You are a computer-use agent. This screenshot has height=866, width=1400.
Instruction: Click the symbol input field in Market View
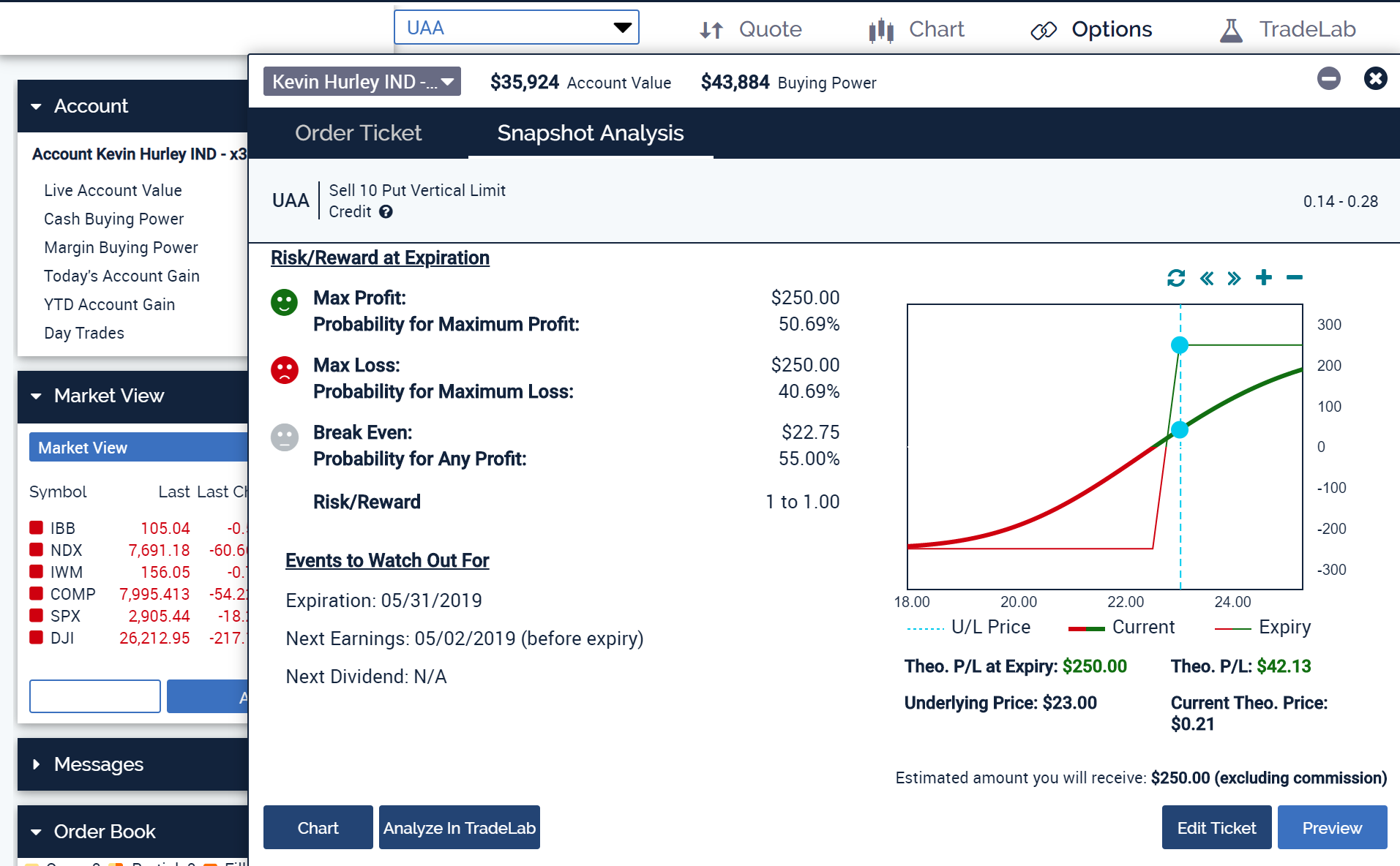click(95, 696)
